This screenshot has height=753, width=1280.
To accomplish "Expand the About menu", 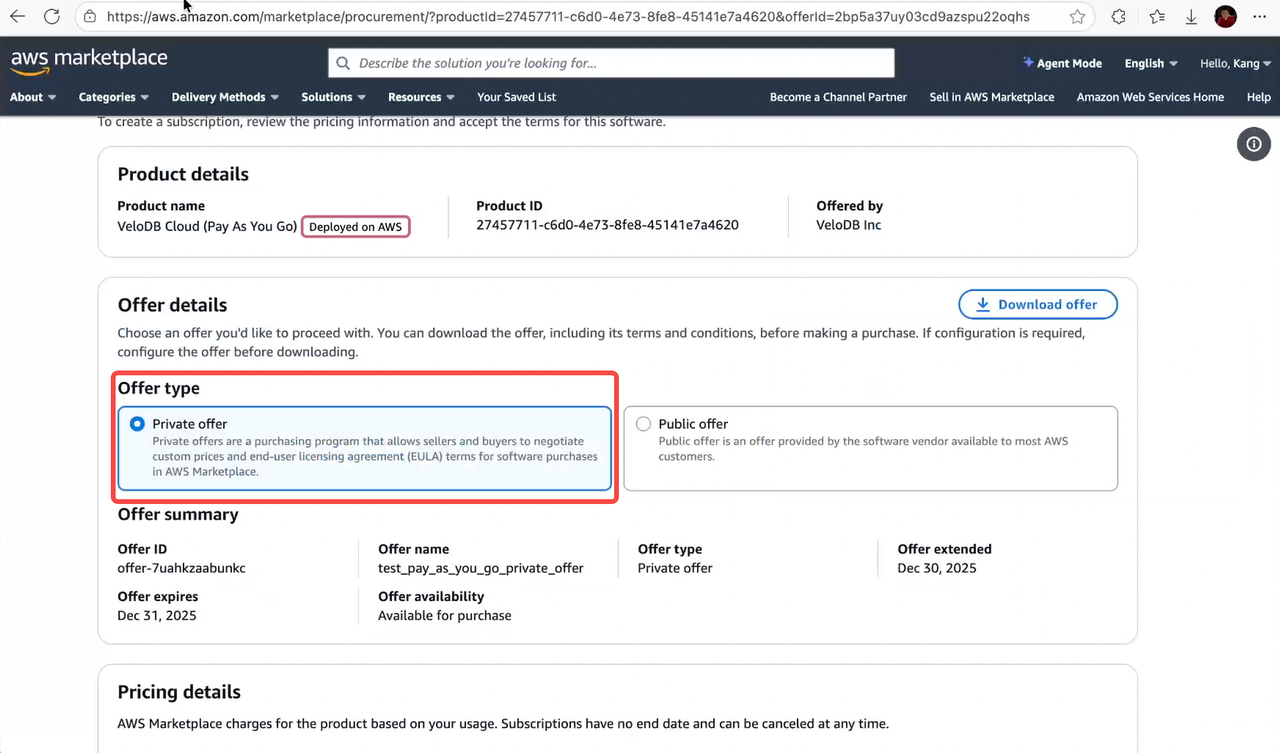I will pos(33,97).
